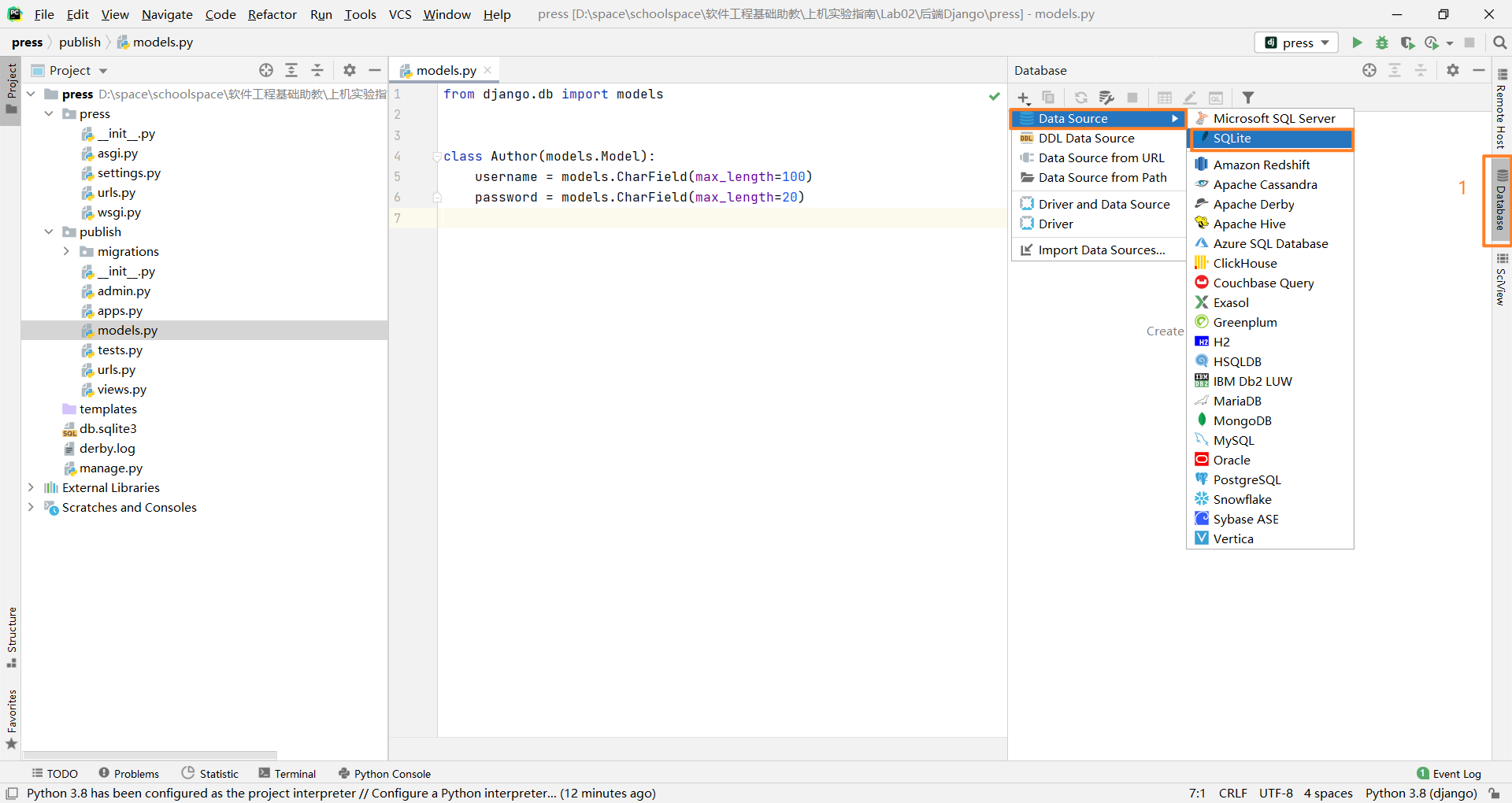Open the Database side tool window tab

(1501, 200)
